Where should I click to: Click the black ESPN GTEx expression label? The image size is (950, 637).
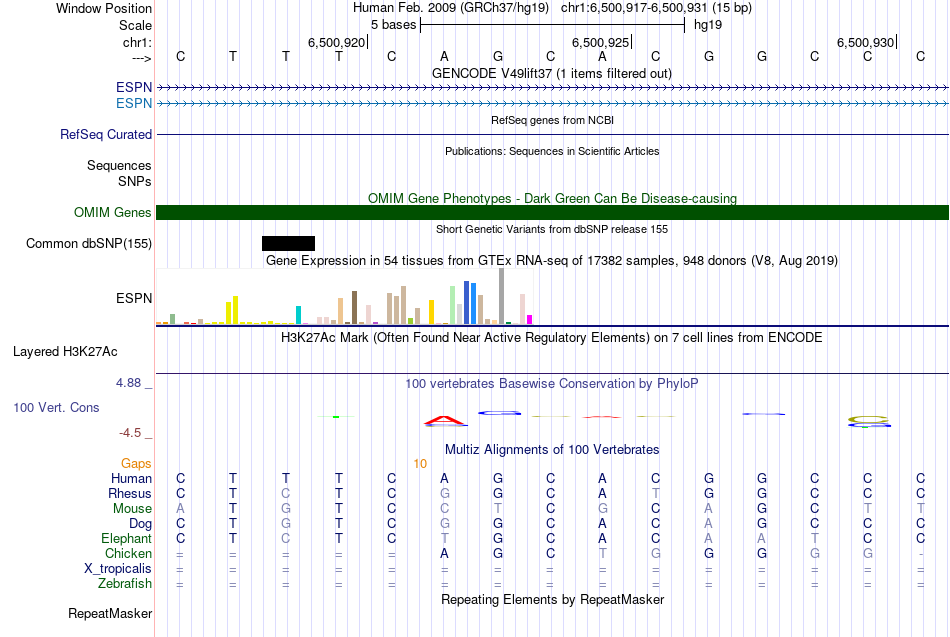pyautogui.click(x=134, y=298)
